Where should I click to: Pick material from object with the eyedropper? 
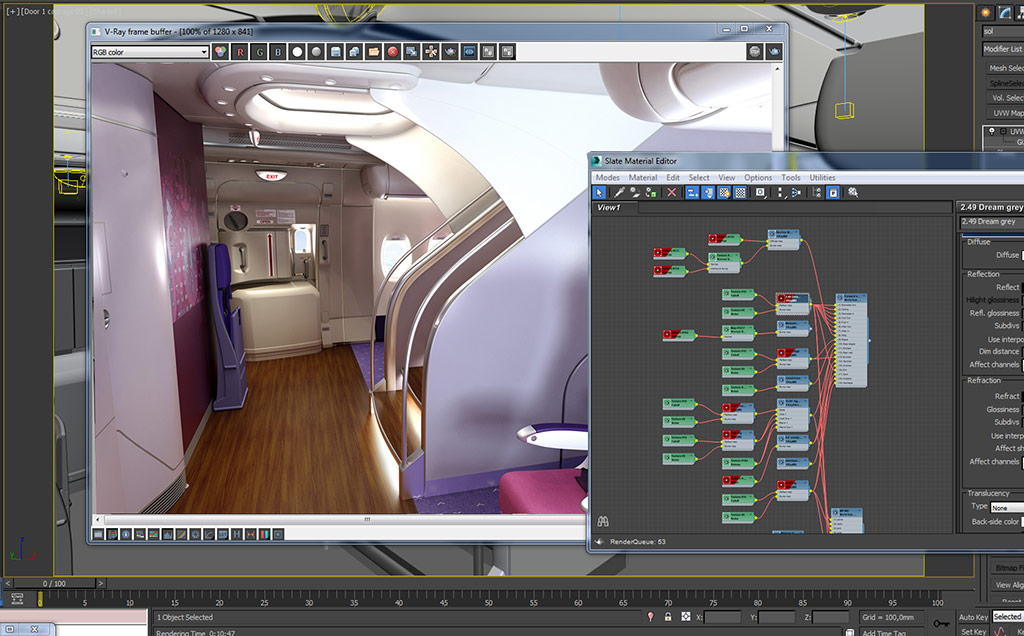[x=618, y=193]
